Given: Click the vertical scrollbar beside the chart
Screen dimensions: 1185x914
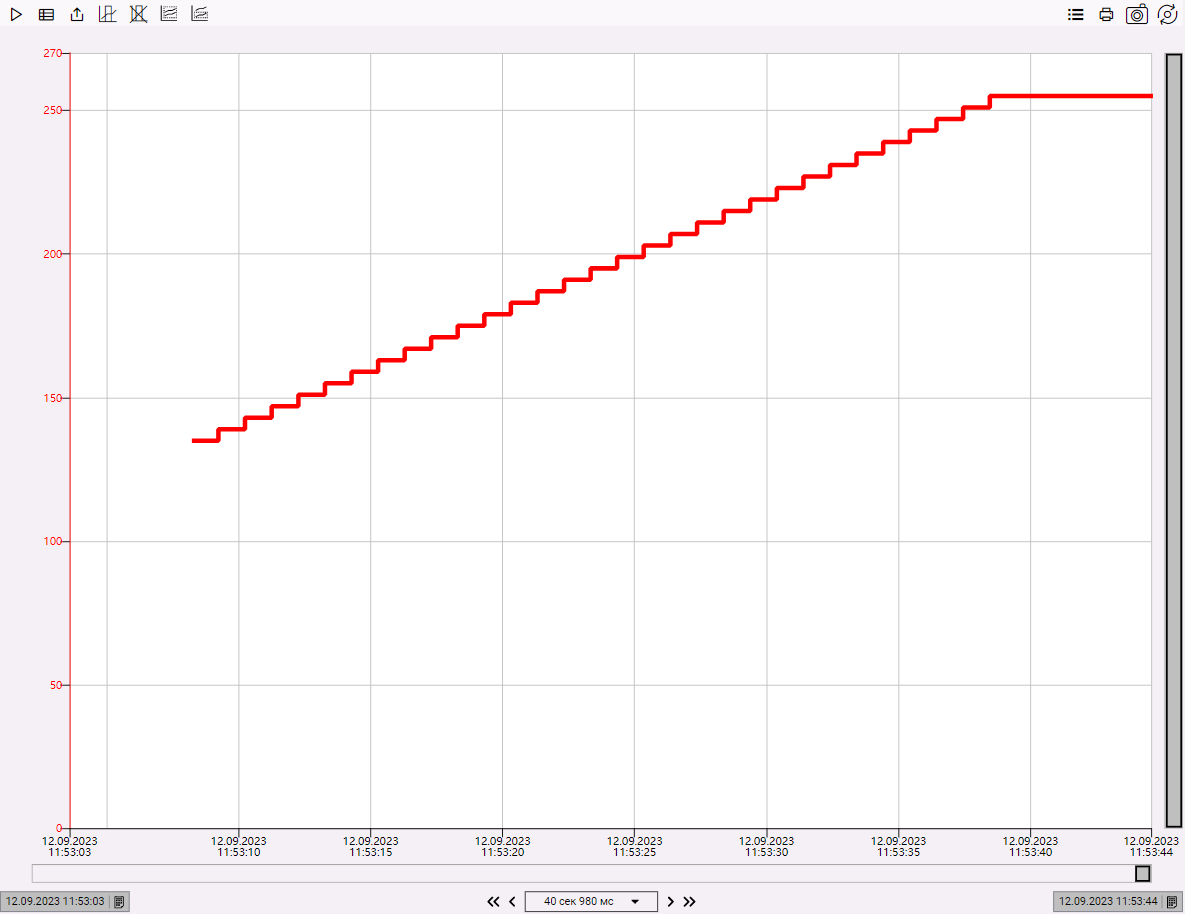Looking at the screenshot, I should (x=1174, y=440).
